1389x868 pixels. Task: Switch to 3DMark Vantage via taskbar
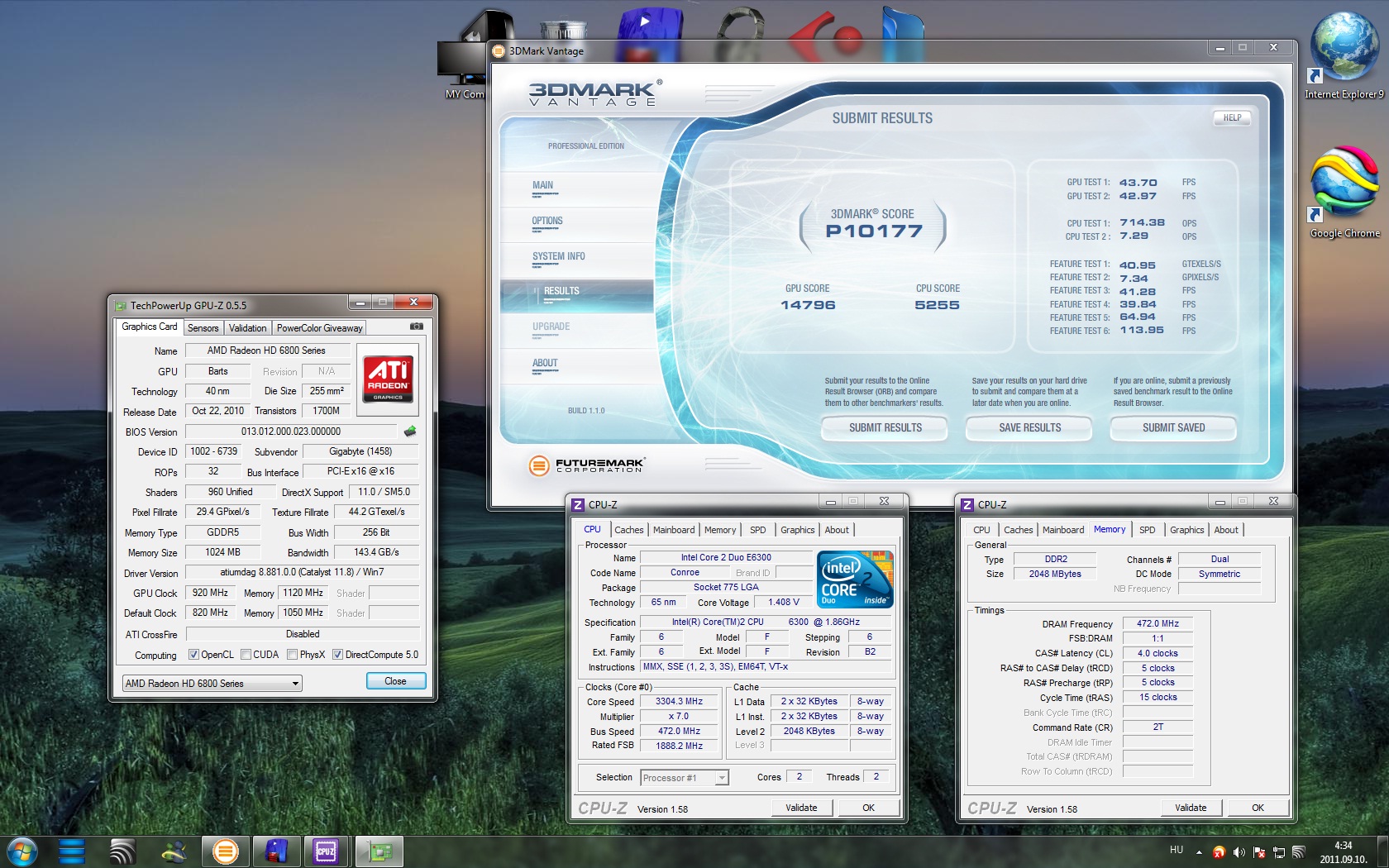[225, 851]
